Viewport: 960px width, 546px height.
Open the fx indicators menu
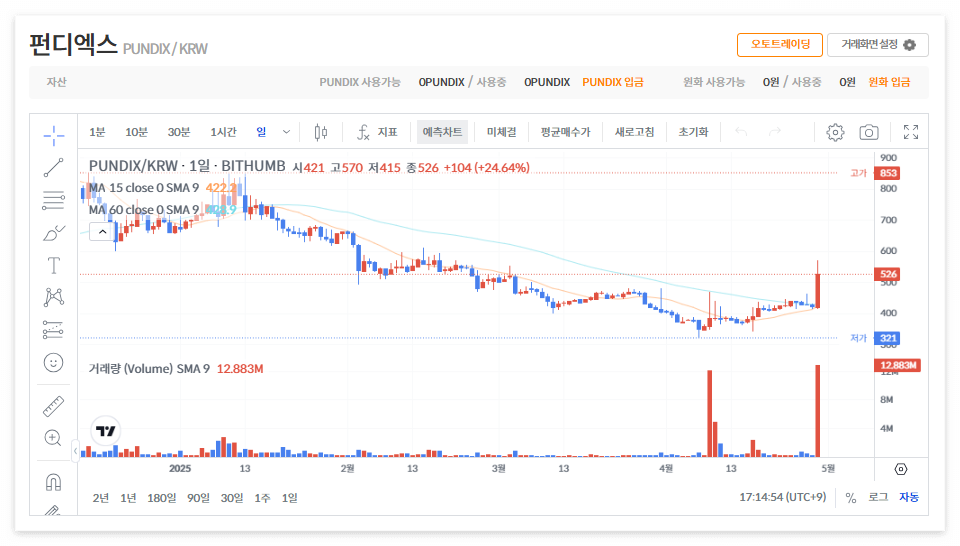[x=377, y=132]
